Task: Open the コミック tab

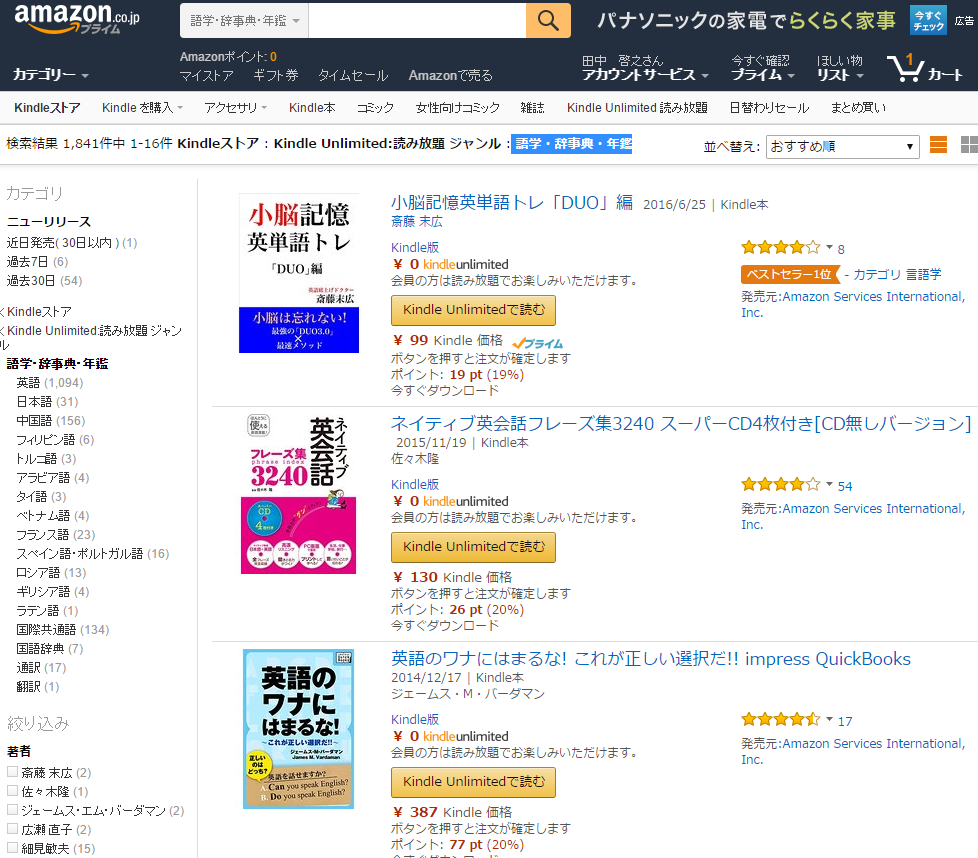Action: pos(375,108)
